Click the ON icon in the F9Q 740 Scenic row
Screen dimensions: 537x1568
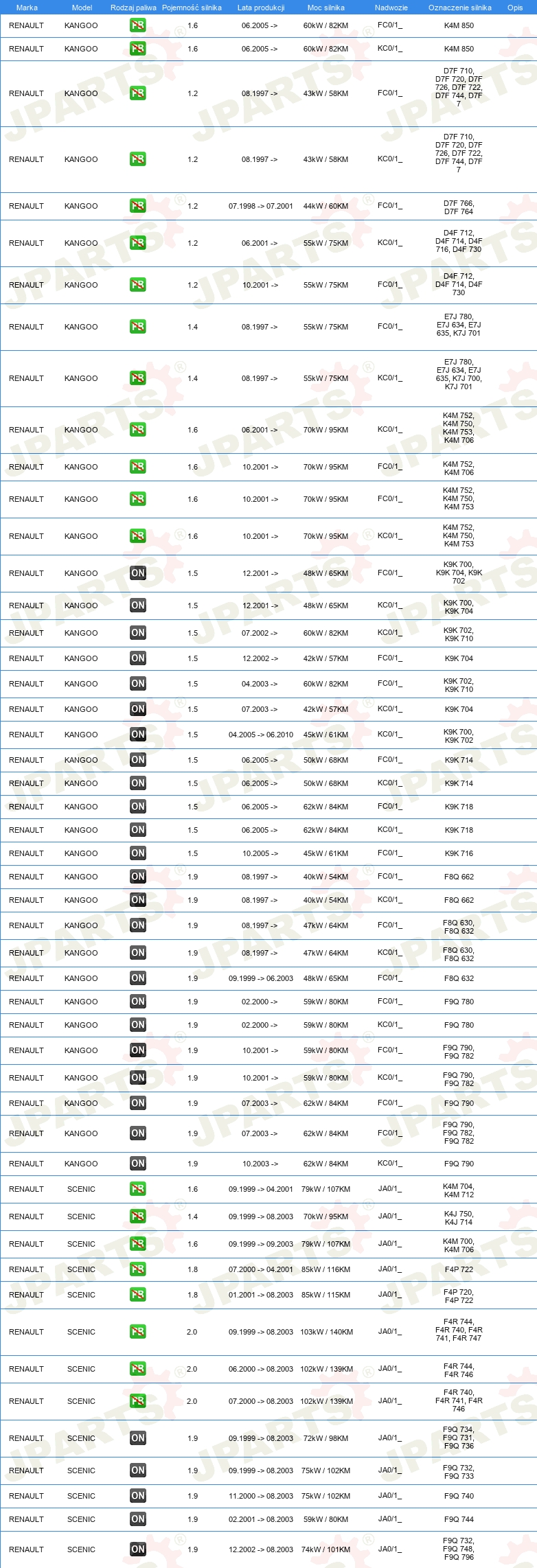click(138, 1496)
